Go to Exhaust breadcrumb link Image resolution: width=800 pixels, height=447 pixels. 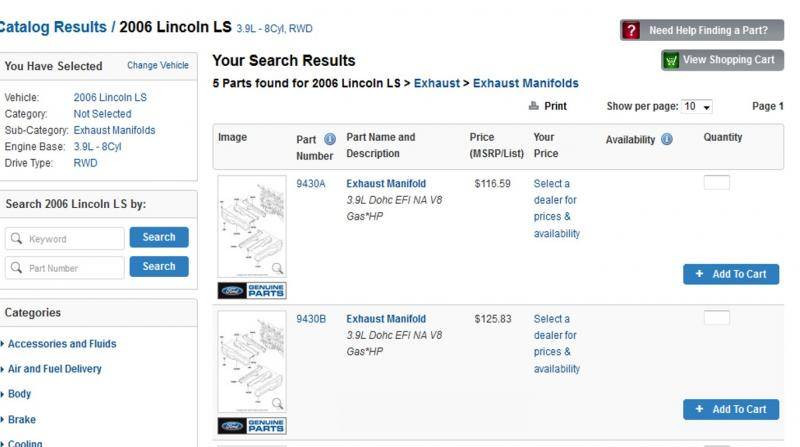(438, 83)
